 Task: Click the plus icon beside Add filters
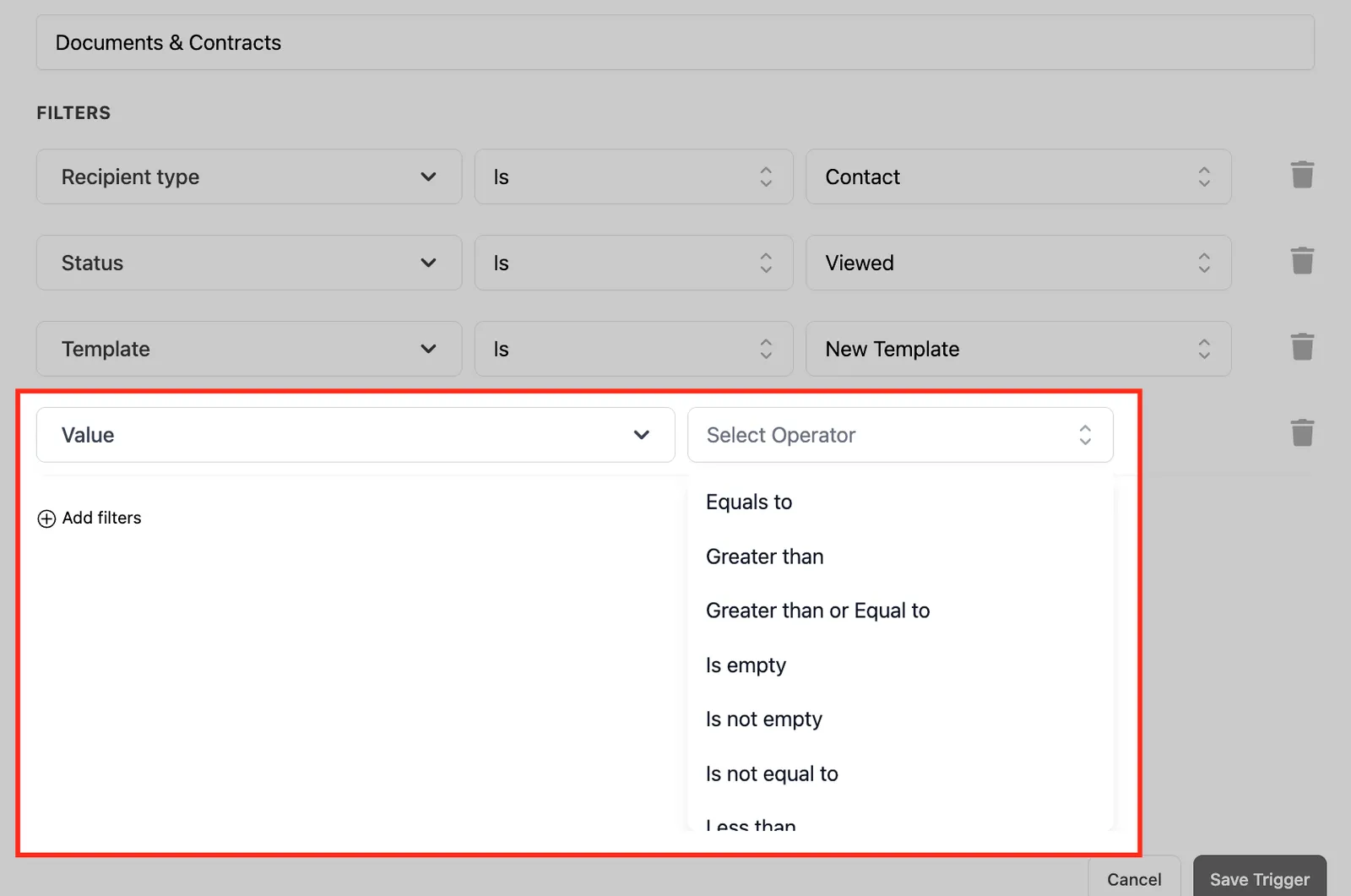click(x=46, y=519)
